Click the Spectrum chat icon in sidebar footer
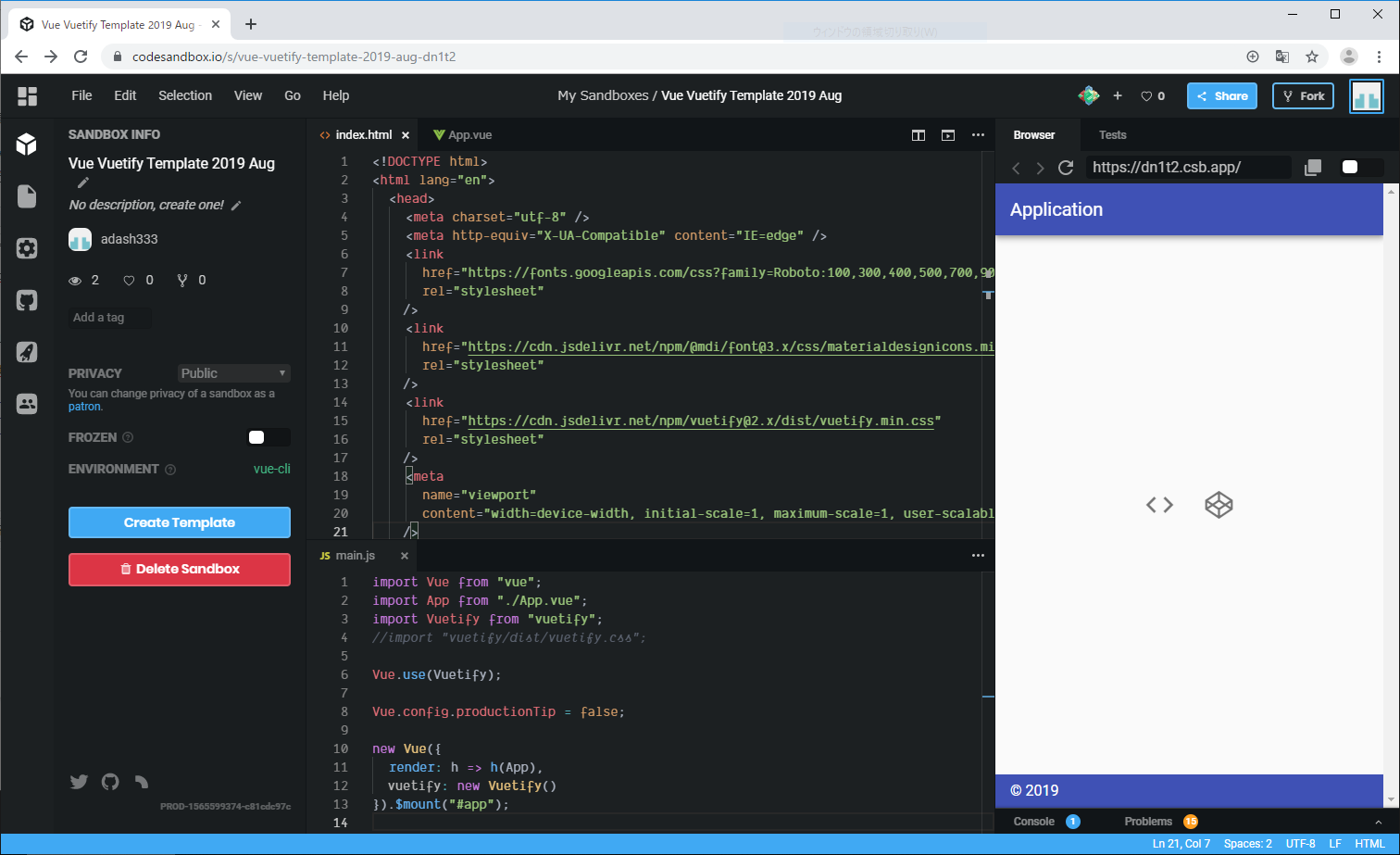Viewport: 1400px width, 855px height. [141, 782]
